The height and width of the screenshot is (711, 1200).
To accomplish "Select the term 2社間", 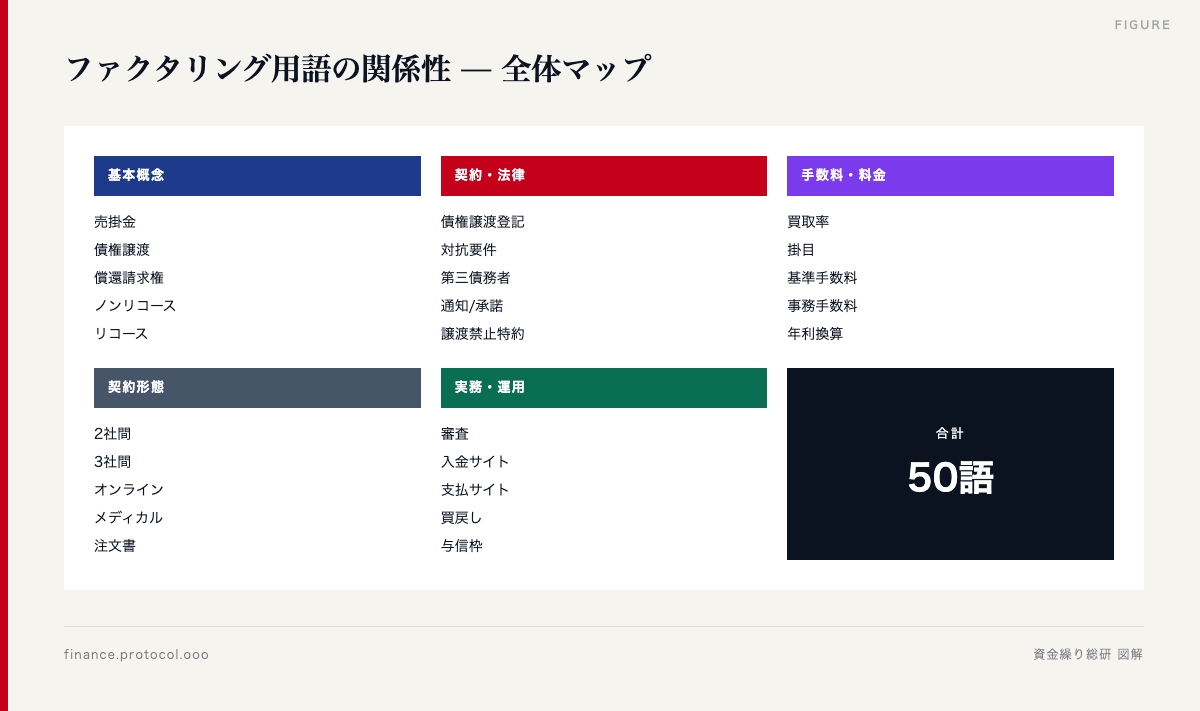I will coord(113,434).
